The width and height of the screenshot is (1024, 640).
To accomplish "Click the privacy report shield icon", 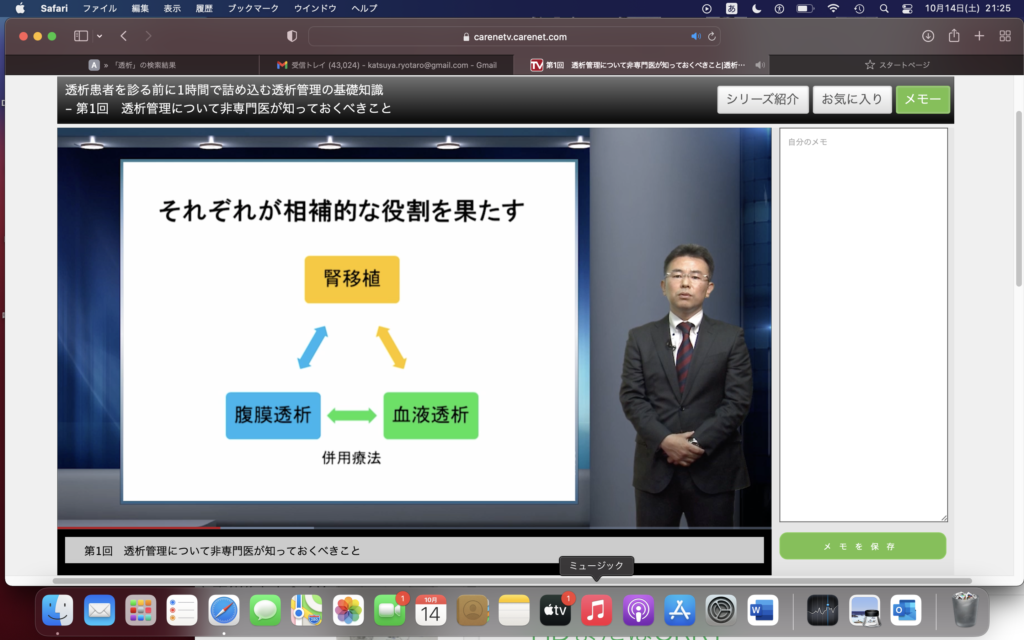I will click(292, 36).
